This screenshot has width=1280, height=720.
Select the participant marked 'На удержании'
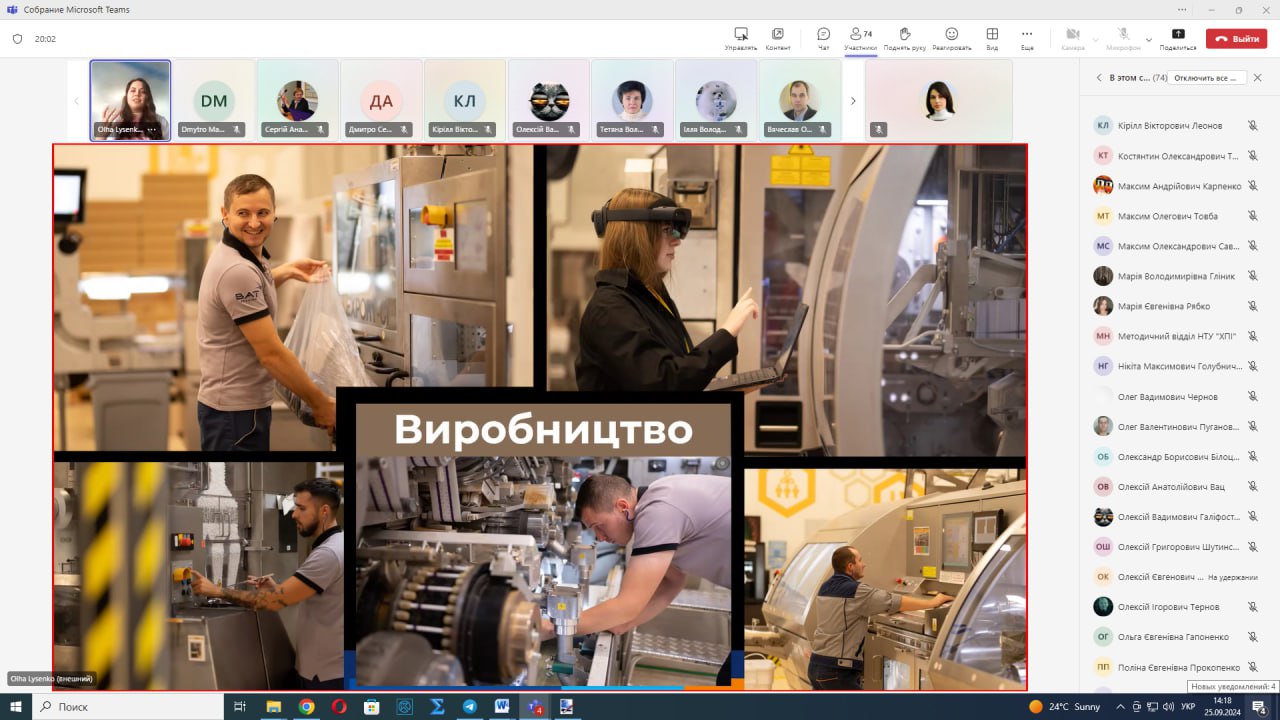[x=1176, y=576]
